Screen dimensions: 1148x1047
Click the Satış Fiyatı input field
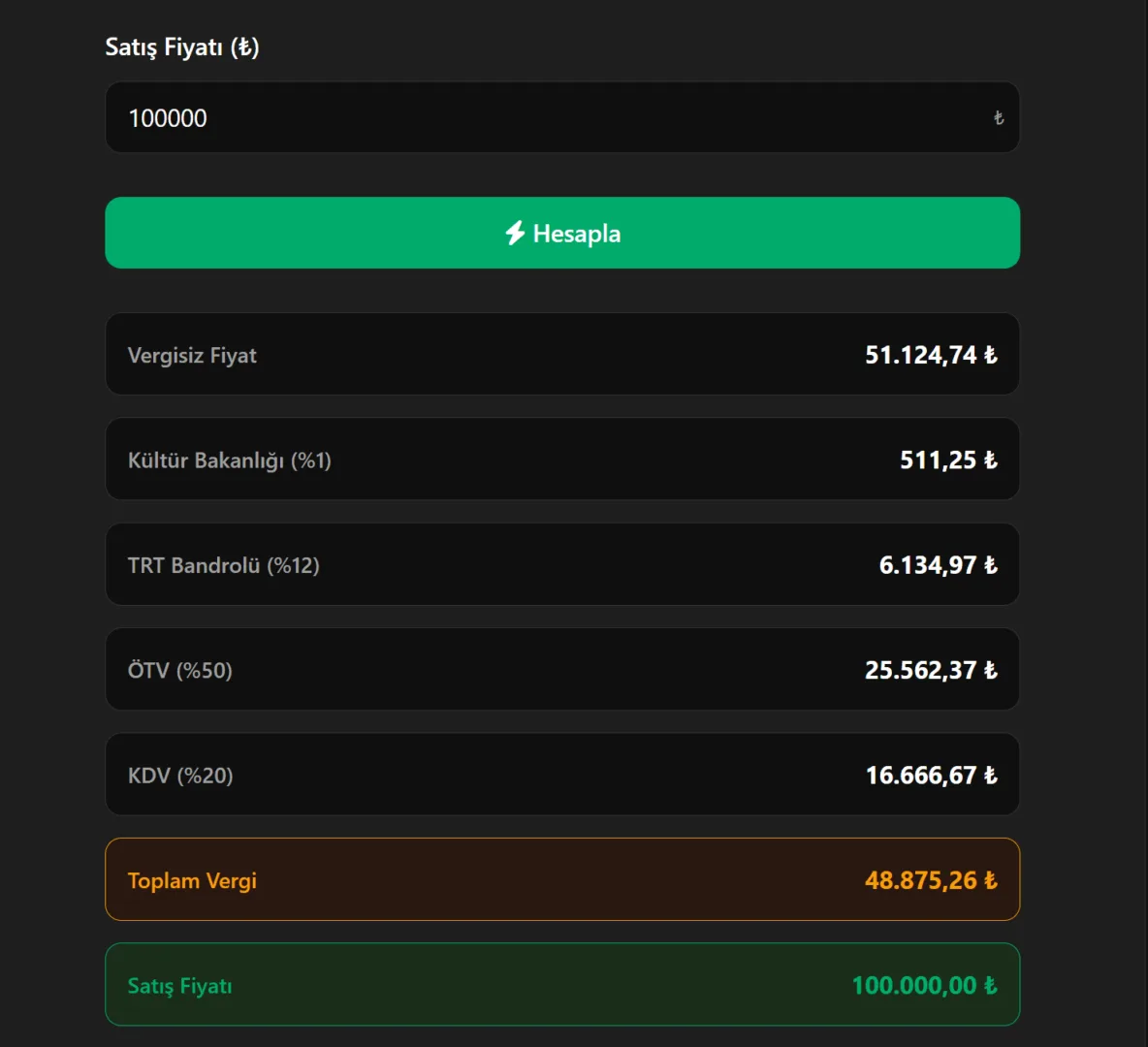(x=543, y=118)
